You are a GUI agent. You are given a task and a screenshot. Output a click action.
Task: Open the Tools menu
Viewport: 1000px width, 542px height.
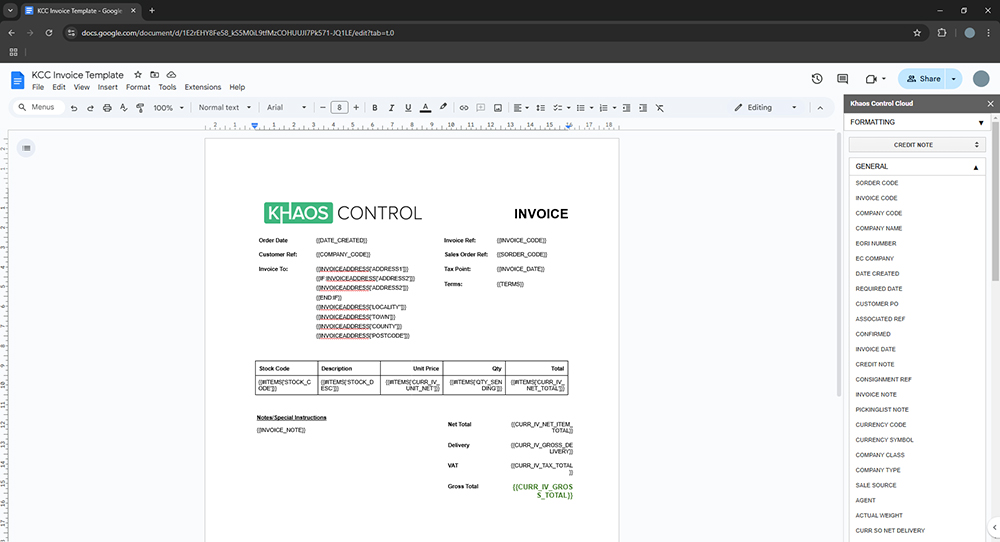coord(167,87)
